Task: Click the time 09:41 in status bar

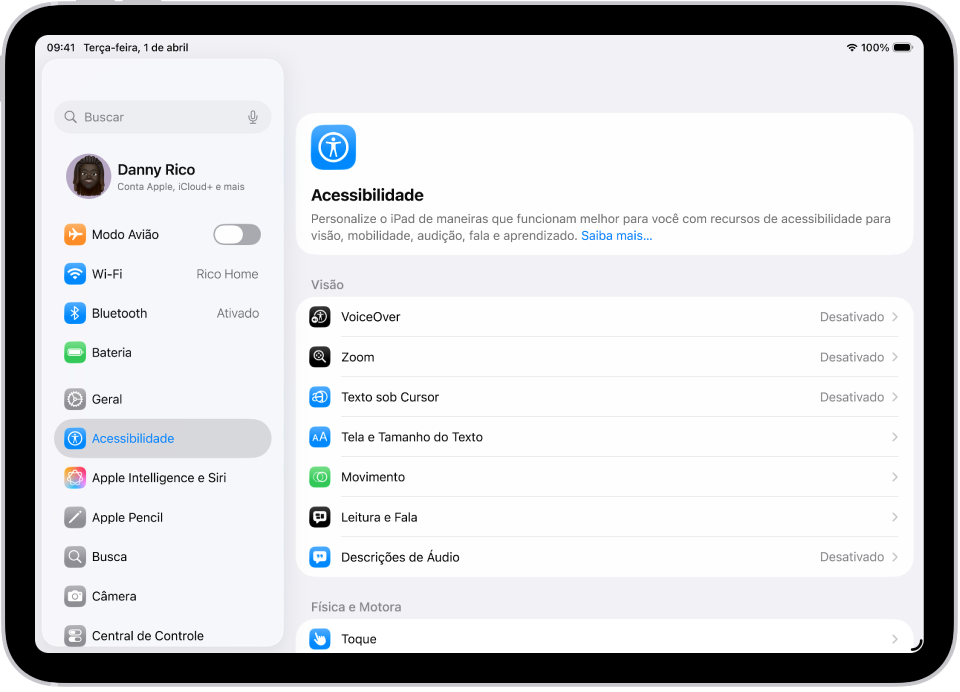Action: (61, 48)
